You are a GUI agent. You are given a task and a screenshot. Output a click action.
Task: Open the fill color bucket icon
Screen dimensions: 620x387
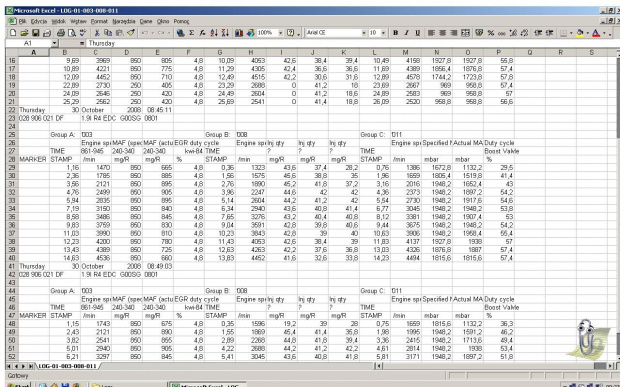[580, 33]
